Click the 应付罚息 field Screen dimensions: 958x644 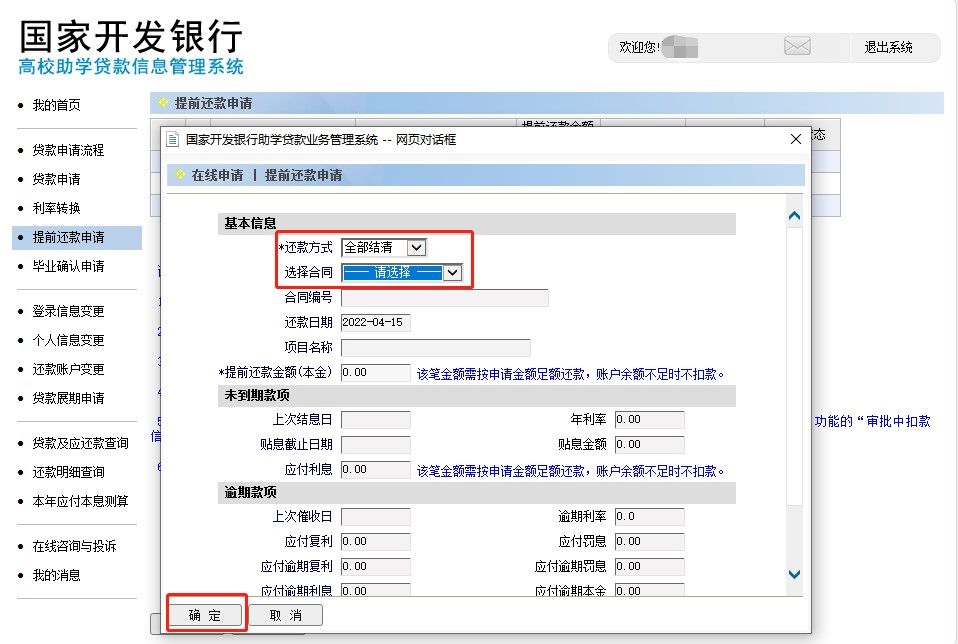(649, 541)
